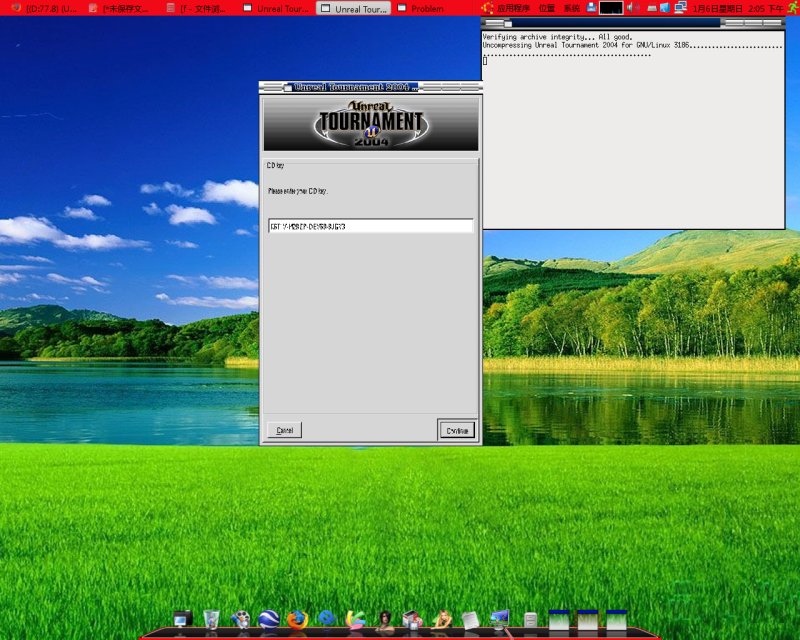The height and width of the screenshot is (640, 800).
Task: Click the Ubuntu logo in top panel
Action: click(x=487, y=8)
